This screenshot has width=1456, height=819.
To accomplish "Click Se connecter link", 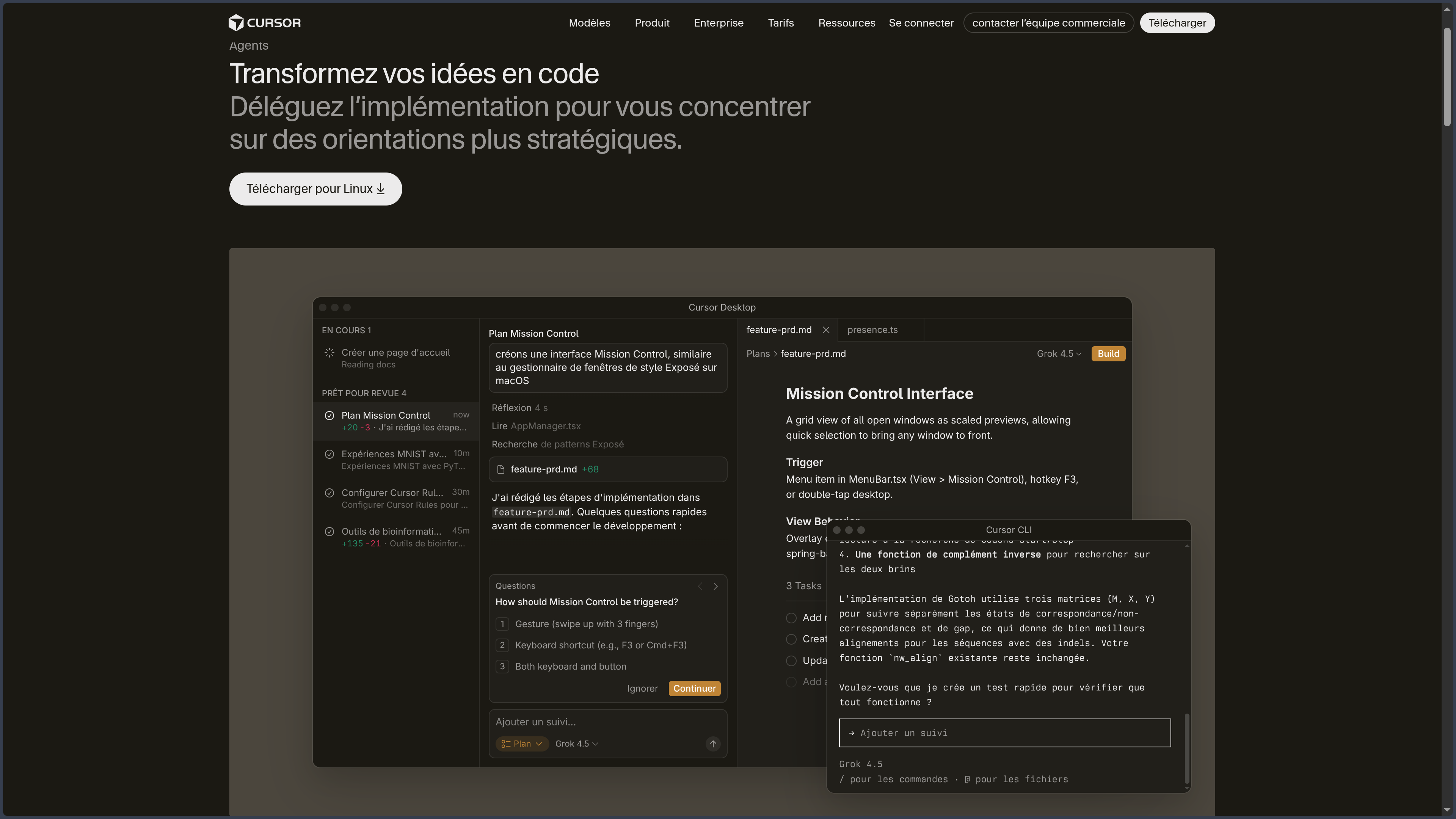I will (921, 23).
